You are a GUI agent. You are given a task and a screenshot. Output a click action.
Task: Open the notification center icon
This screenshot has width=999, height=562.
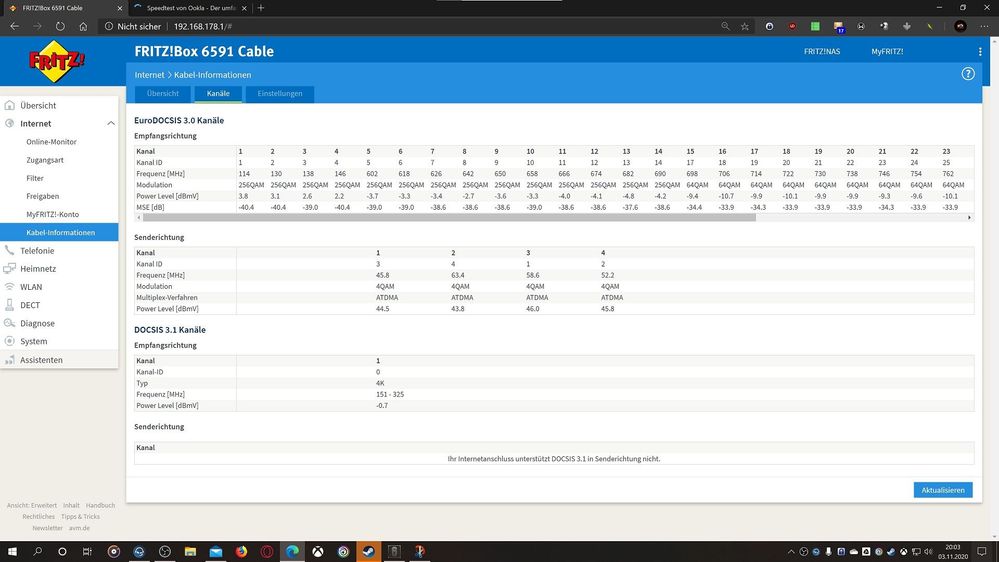pyautogui.click(x=982, y=551)
